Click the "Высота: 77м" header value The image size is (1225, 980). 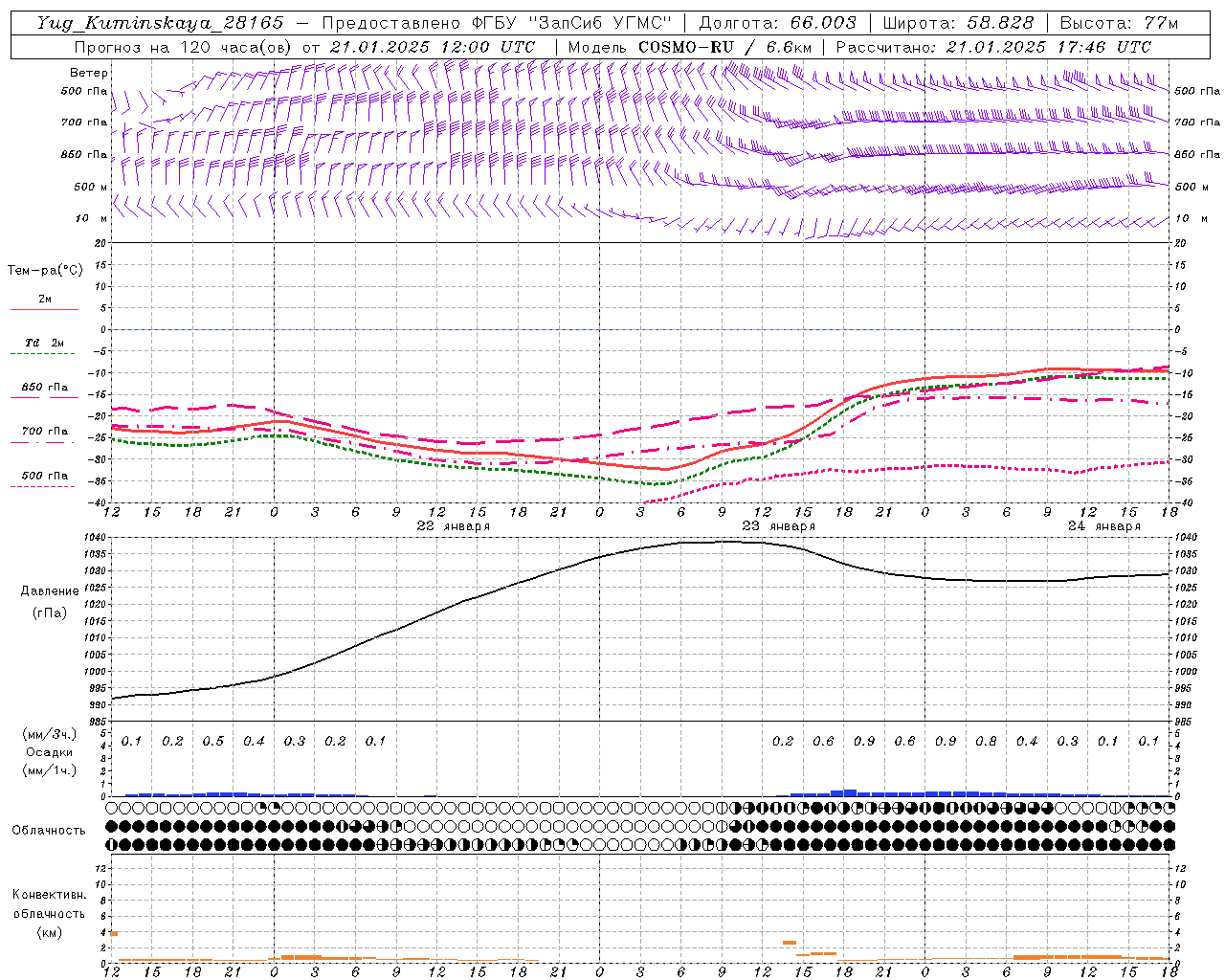[x=1119, y=22]
